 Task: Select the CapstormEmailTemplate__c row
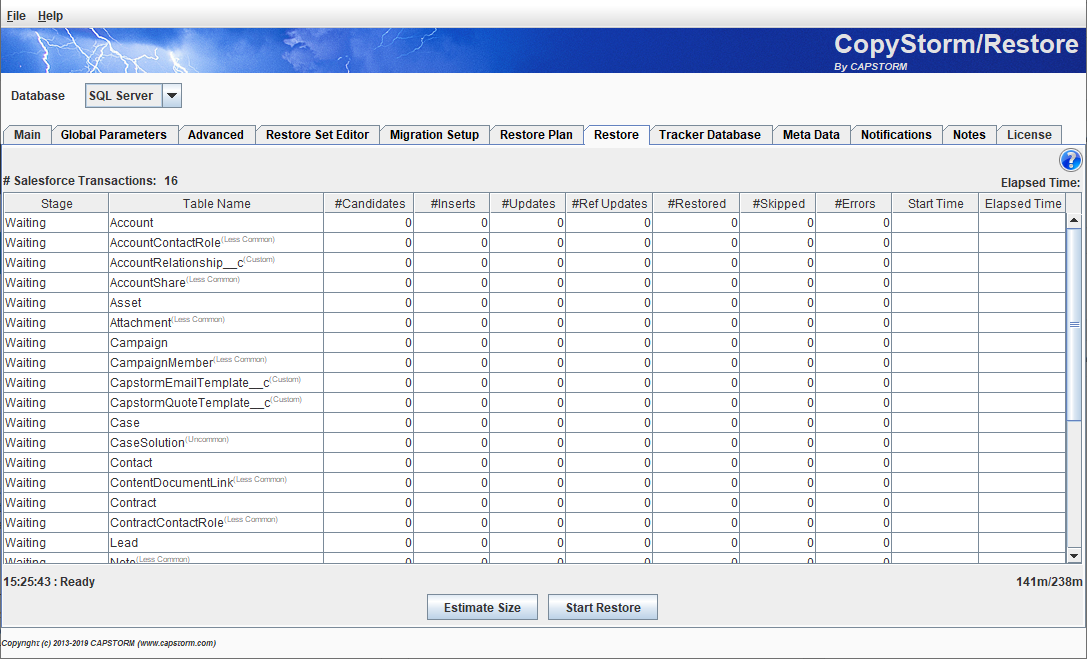coord(534,383)
